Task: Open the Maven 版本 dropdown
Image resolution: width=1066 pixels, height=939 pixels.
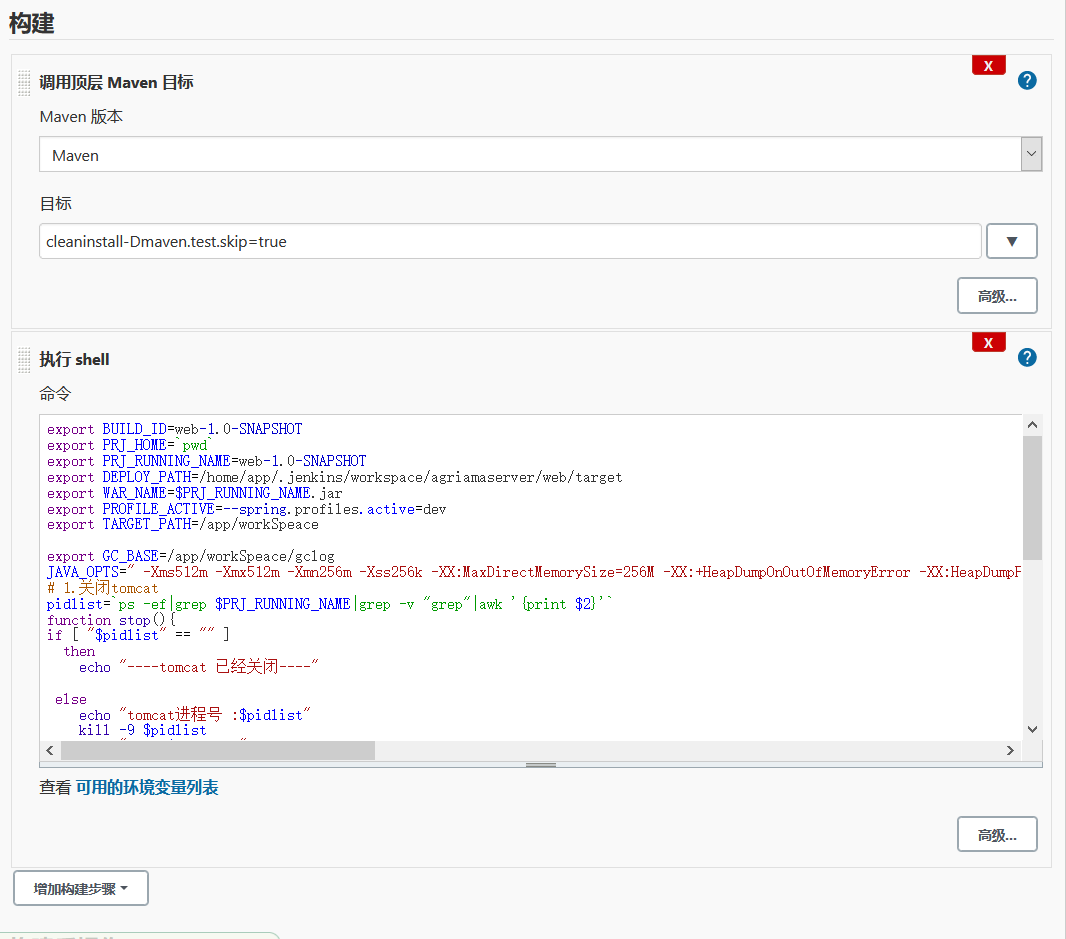Action: pyautogui.click(x=540, y=154)
